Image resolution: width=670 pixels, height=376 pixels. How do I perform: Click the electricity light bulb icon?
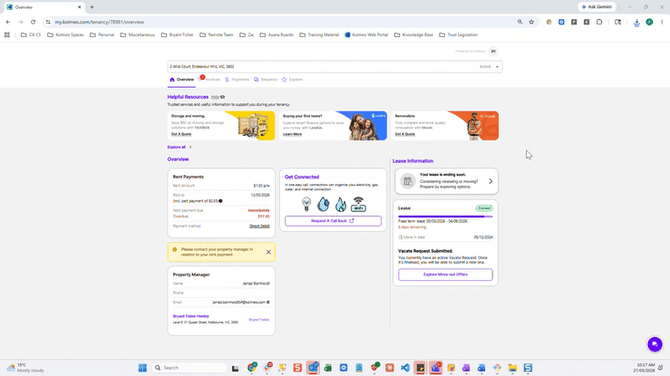[306, 204]
